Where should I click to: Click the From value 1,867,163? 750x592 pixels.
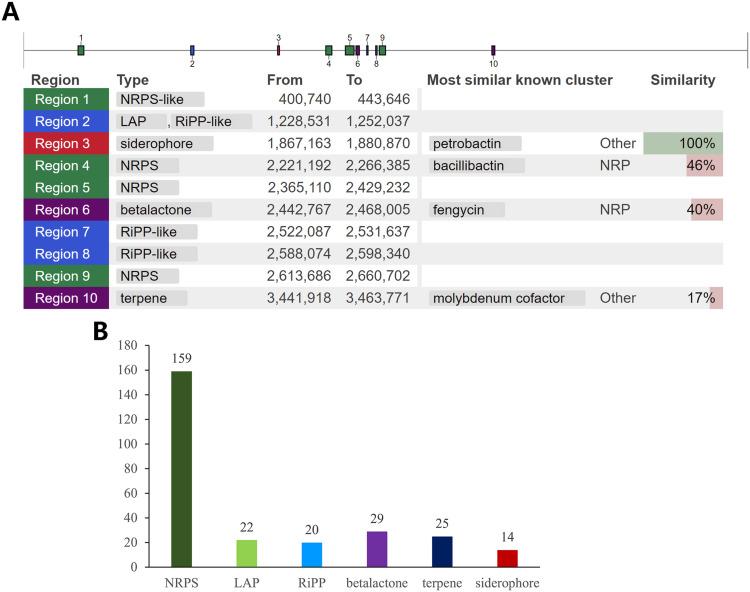point(299,143)
